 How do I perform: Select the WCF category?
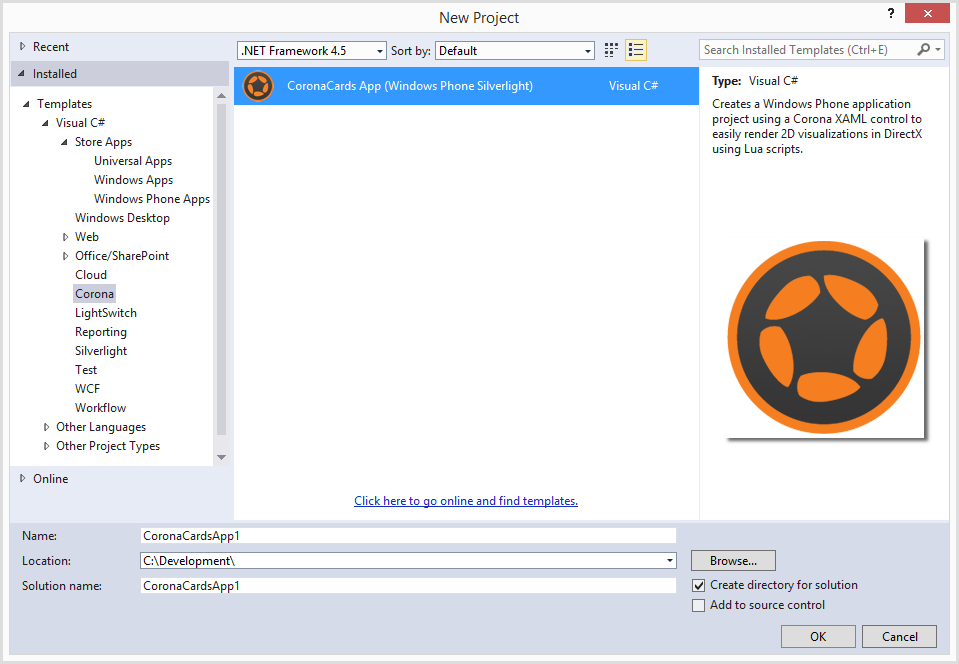tap(87, 389)
